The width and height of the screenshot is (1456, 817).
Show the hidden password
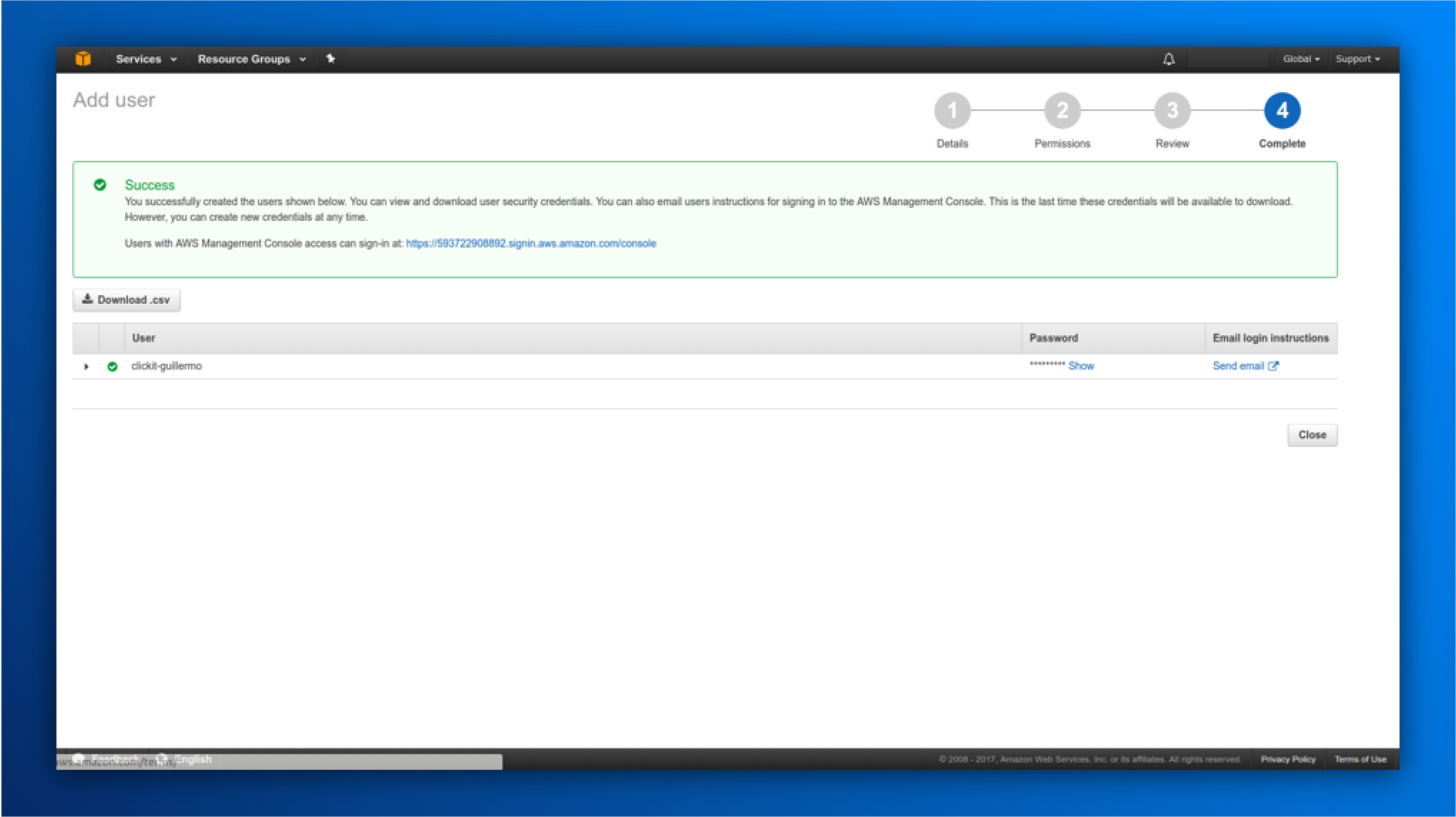pos(1081,366)
